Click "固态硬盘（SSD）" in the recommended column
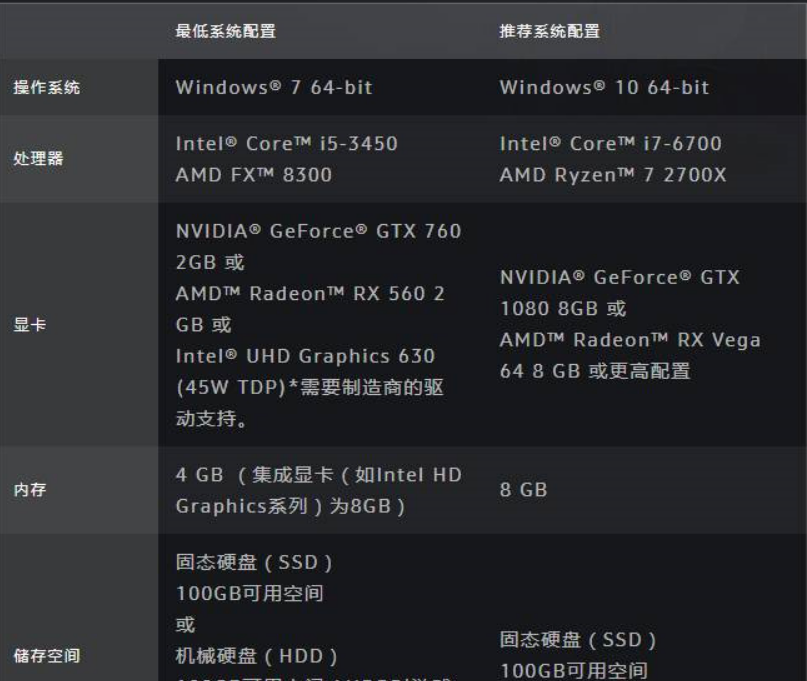This screenshot has width=807, height=681. 578,640
